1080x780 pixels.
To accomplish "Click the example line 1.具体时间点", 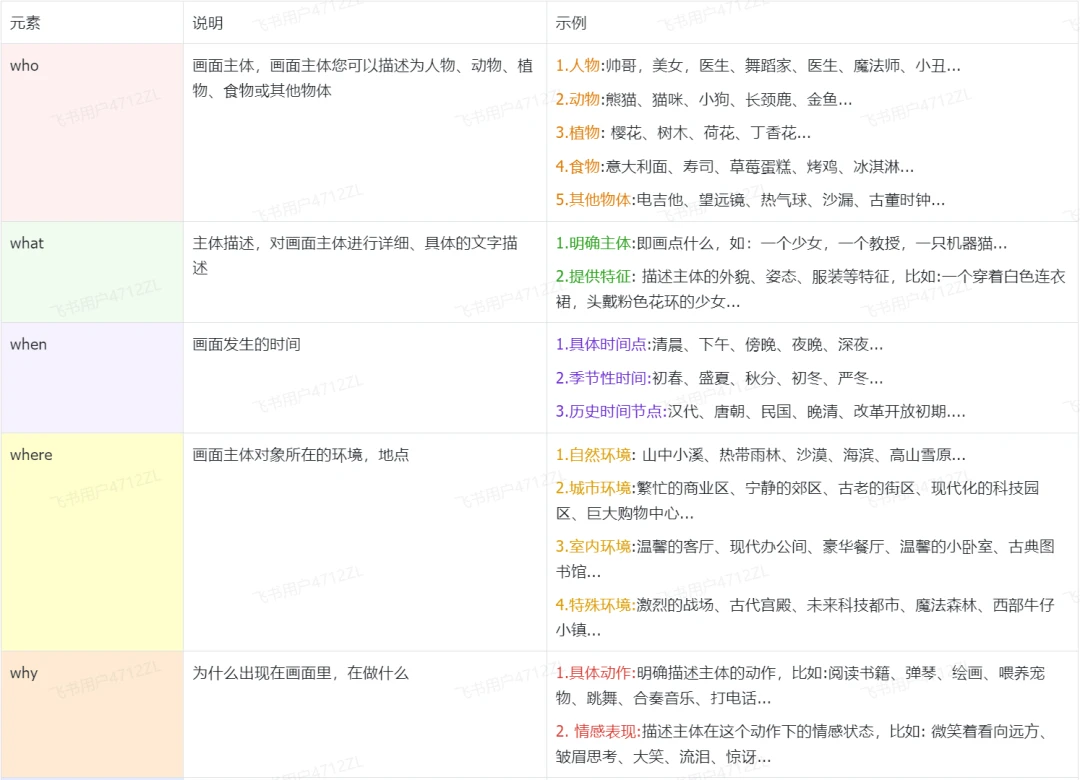I will tap(719, 345).
